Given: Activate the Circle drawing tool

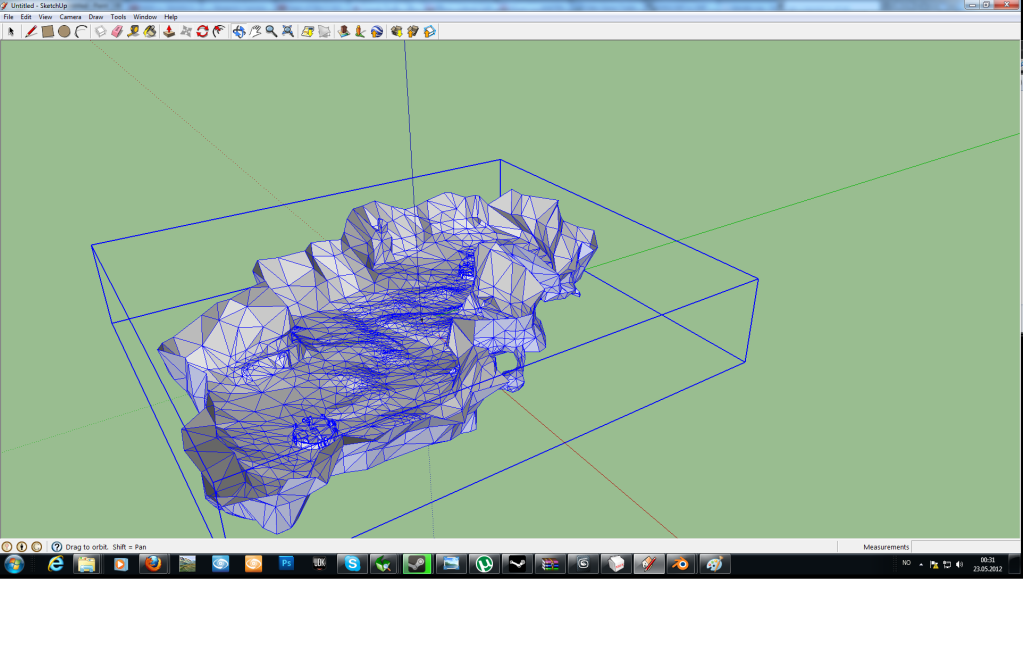Looking at the screenshot, I should pos(64,31).
